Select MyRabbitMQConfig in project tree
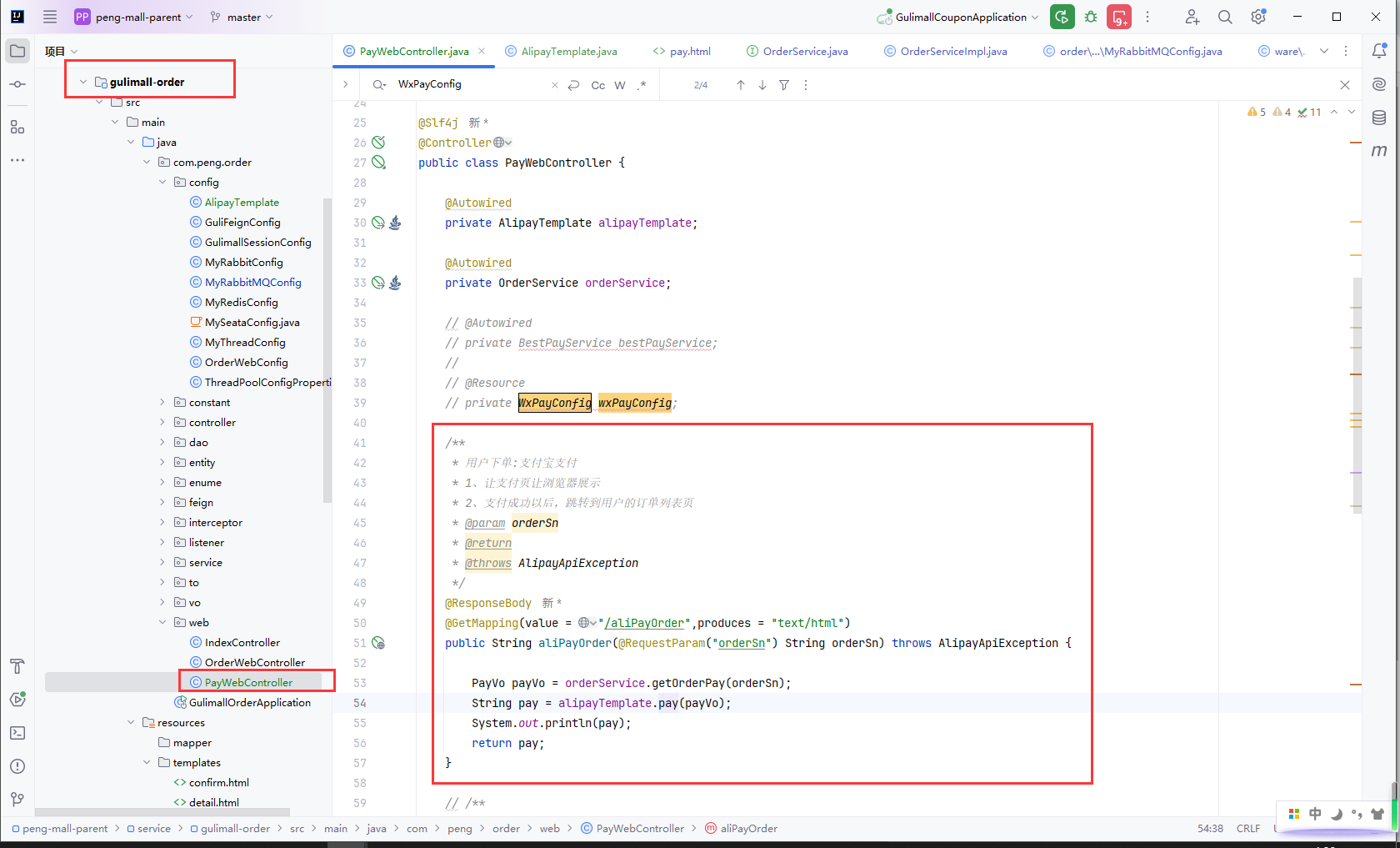 [253, 282]
